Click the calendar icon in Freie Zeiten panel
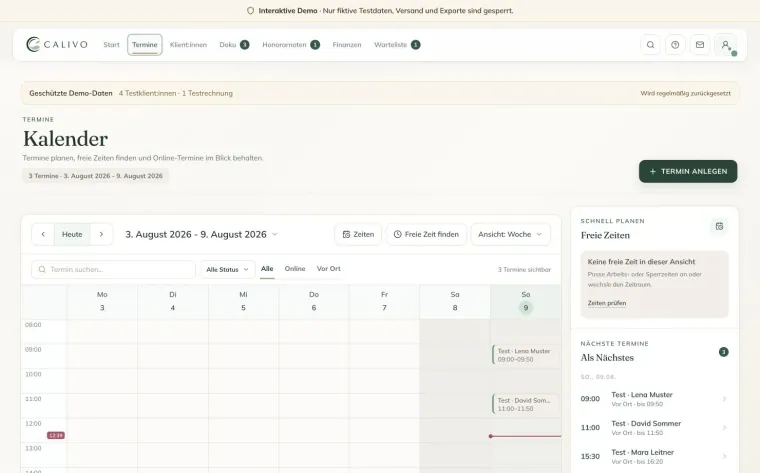Image resolution: width=760 pixels, height=473 pixels. (x=719, y=226)
